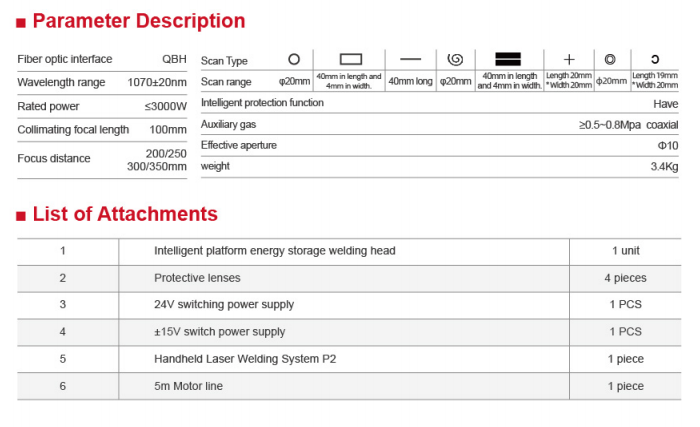Viewport: 700px width, 427px height.
Task: Pick the spiral scan type icon
Action: [455, 59]
